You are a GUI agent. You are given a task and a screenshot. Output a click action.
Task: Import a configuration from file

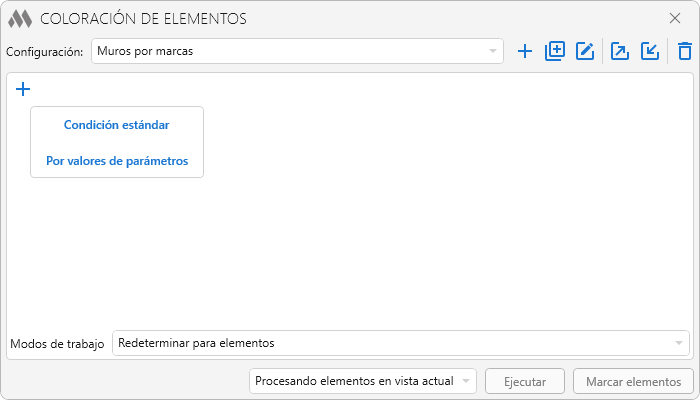coord(650,51)
